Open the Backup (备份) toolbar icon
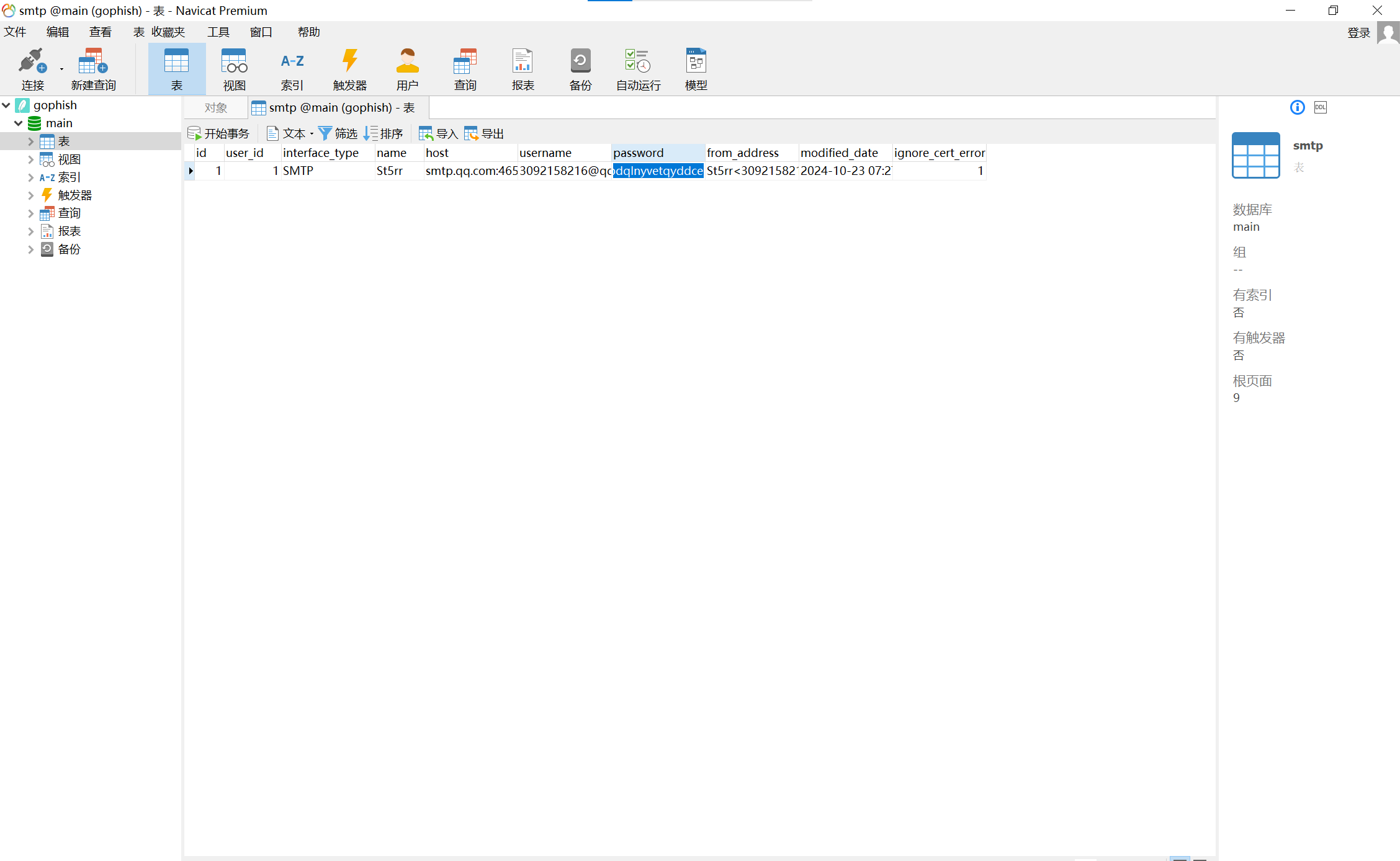Viewport: 1400px width, 861px height. (x=580, y=69)
